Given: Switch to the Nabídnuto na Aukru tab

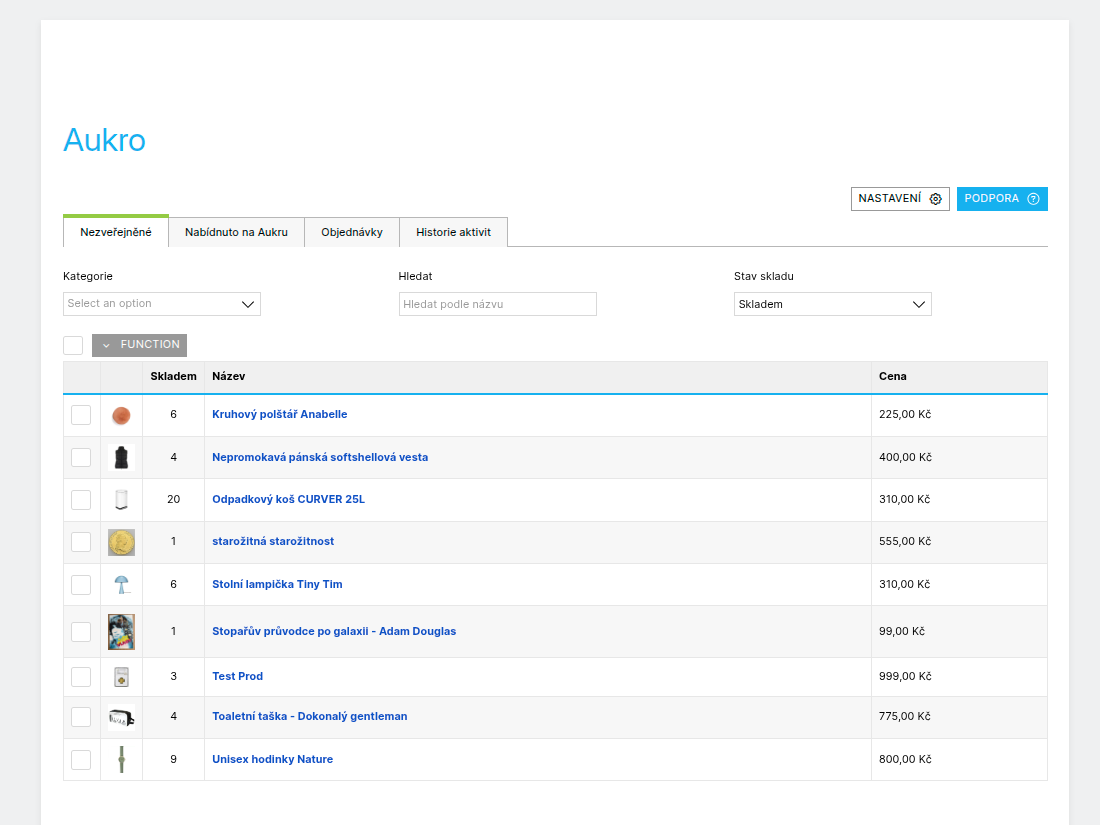Looking at the screenshot, I should (x=236, y=232).
